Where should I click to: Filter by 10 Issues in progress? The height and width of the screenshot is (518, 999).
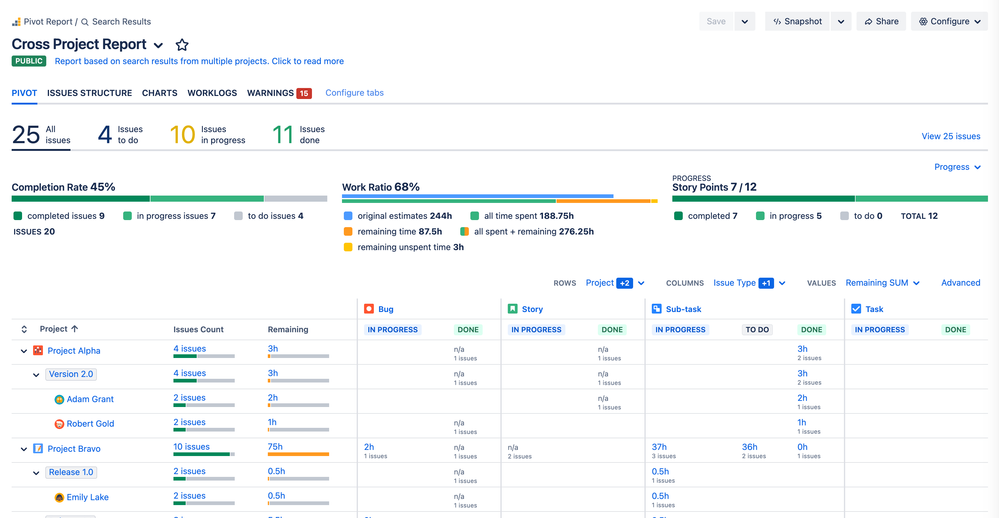208,134
